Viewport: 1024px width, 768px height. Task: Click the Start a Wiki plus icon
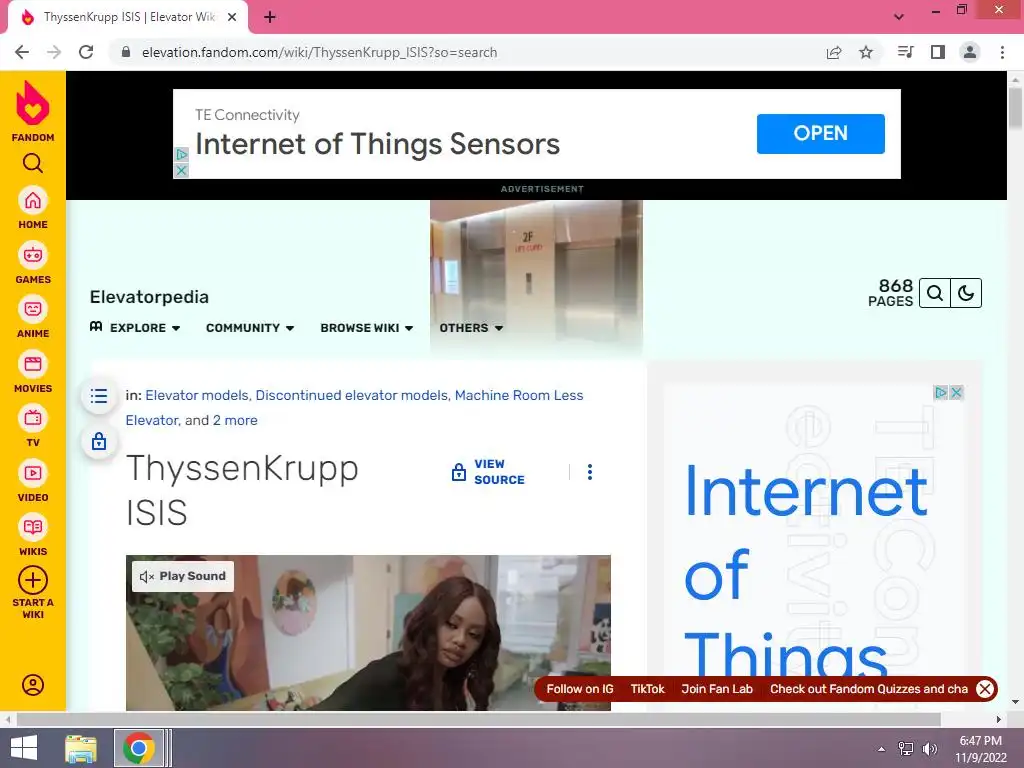coord(33,580)
